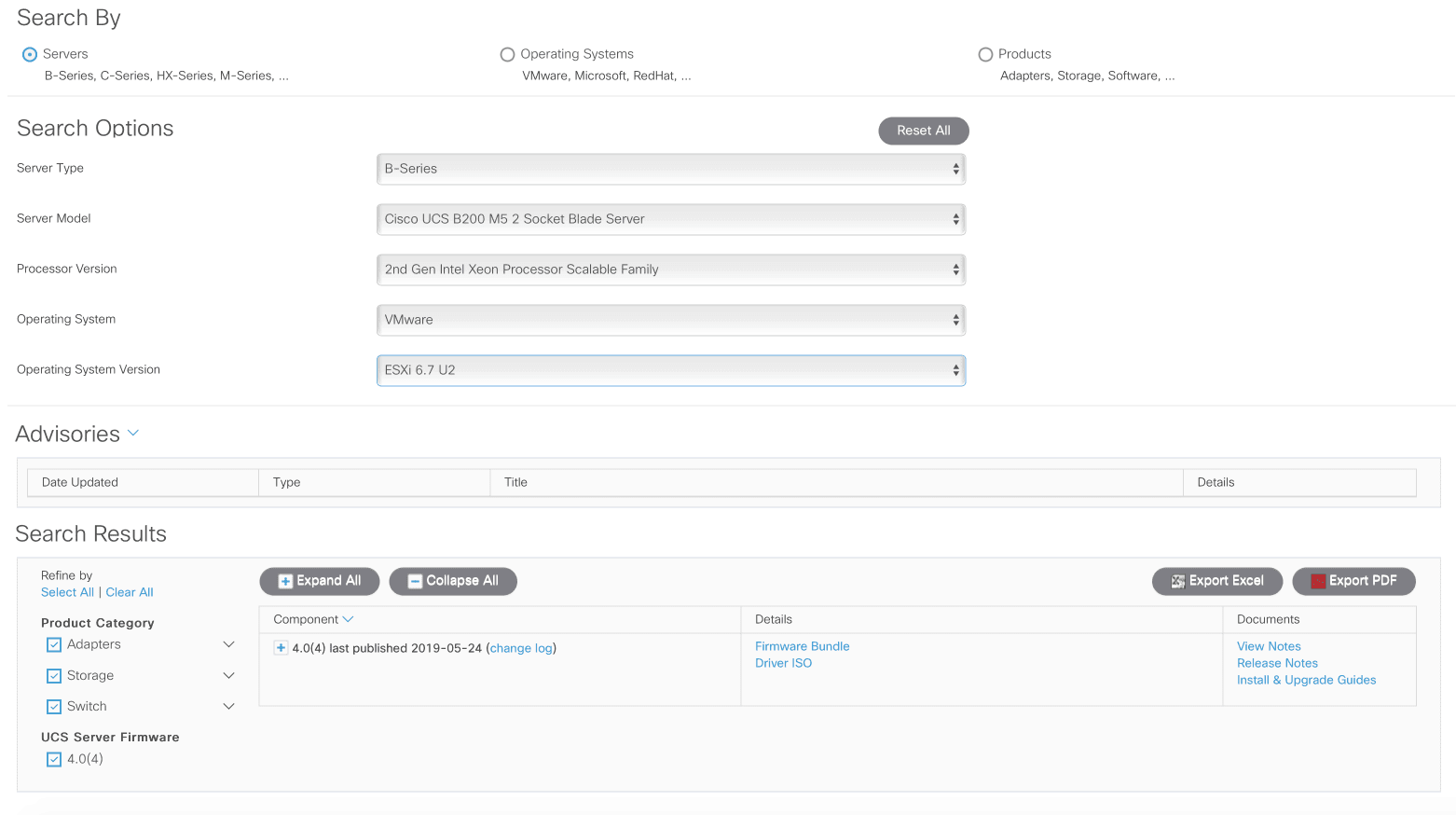The height and width of the screenshot is (815, 1456).
Task: Open the Release Notes link
Action: [1277, 663]
